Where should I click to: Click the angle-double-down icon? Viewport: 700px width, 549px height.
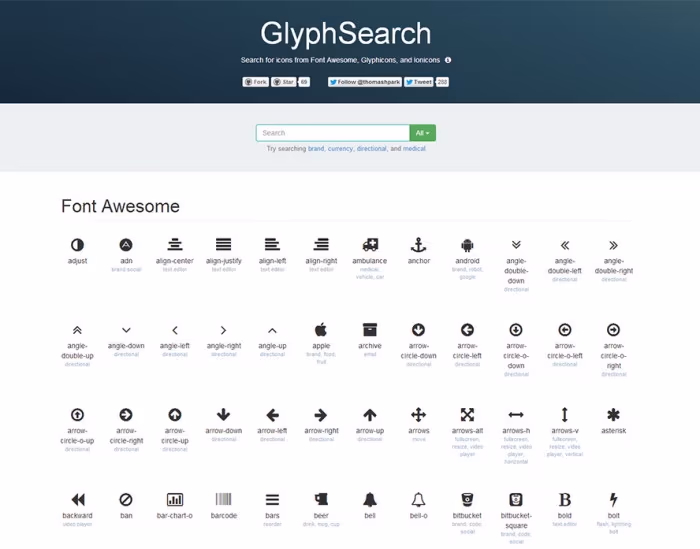pyautogui.click(x=516, y=245)
